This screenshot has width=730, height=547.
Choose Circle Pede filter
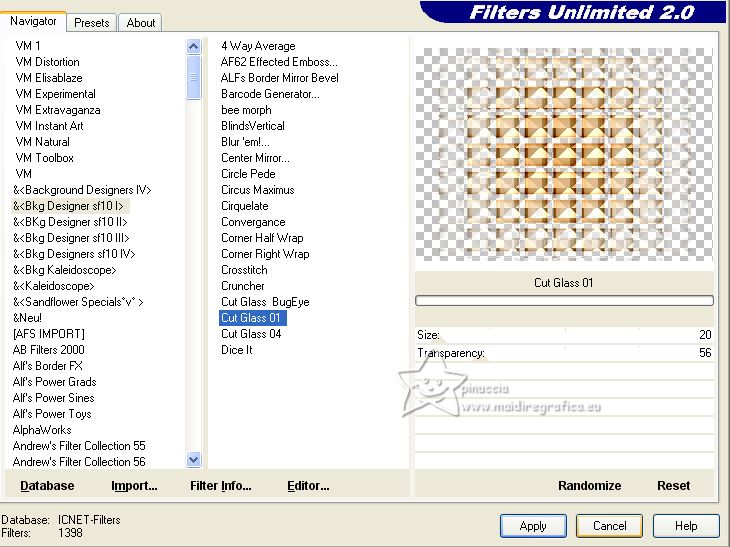coord(248,174)
